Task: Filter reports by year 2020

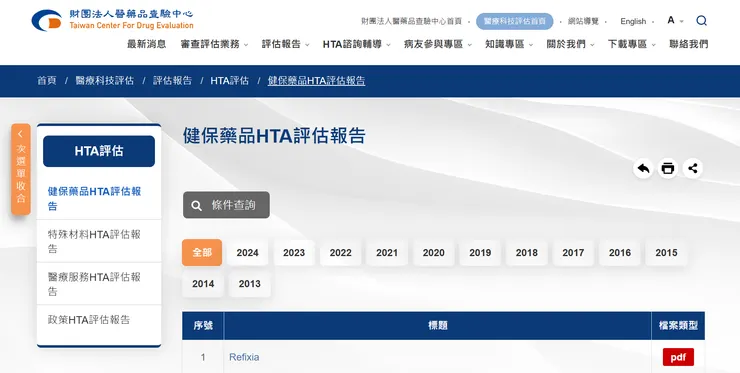Action: pos(434,253)
